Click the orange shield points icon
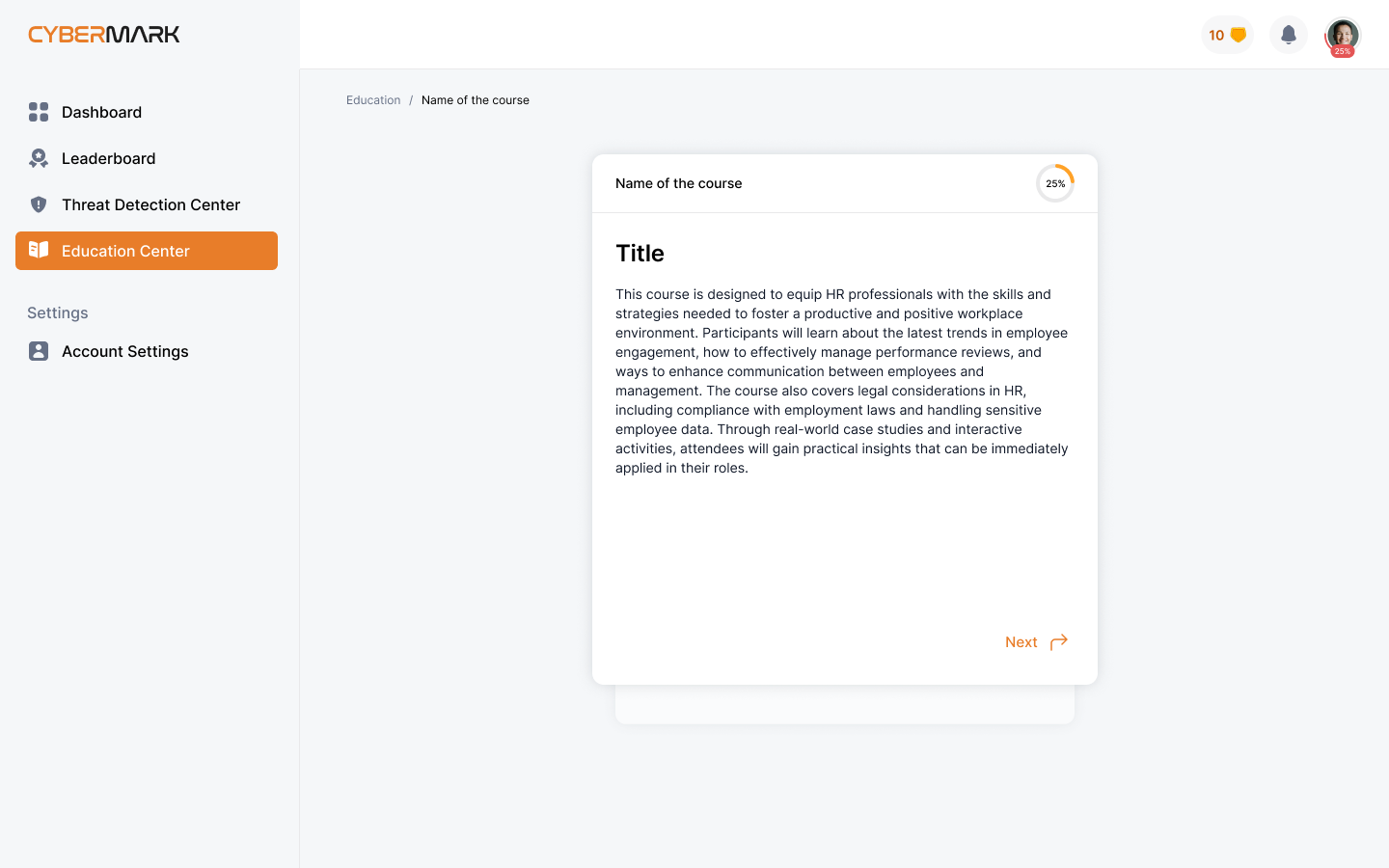Screen dimensions: 1389x868 1239,36
